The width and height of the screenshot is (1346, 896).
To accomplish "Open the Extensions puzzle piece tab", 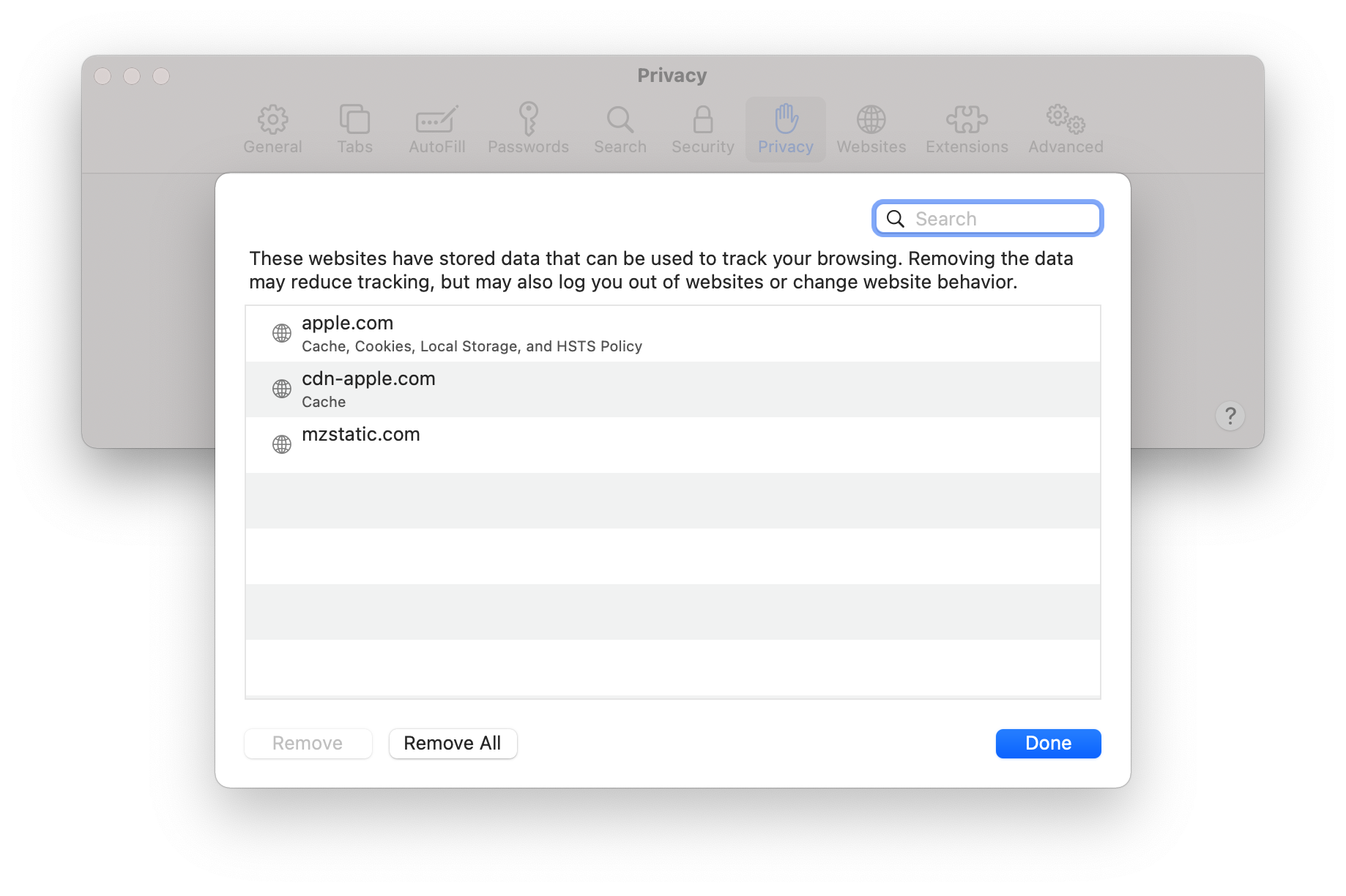I will pyautogui.click(x=967, y=129).
